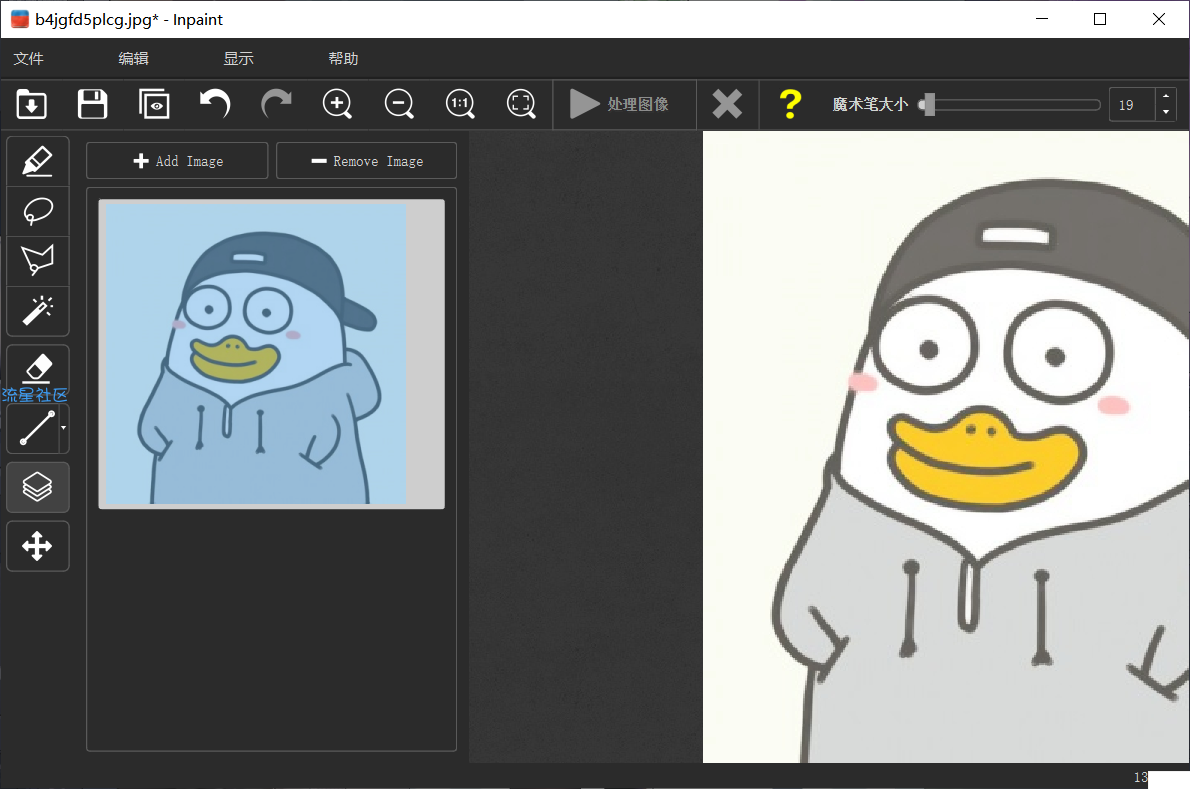Image resolution: width=1190 pixels, height=789 pixels.
Task: Zoom in on the image
Action: coord(338,104)
